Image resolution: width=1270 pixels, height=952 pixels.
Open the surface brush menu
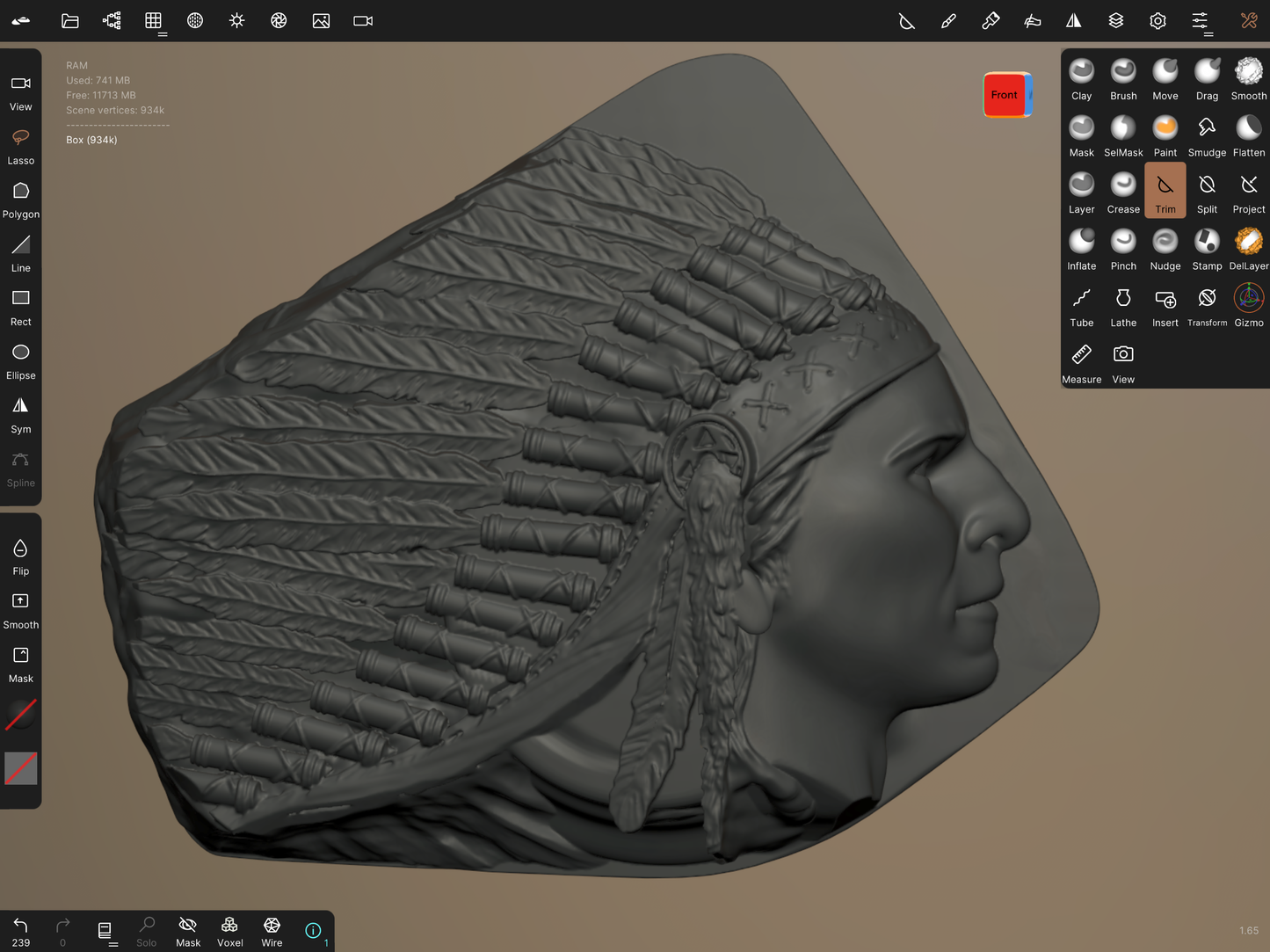click(1033, 21)
